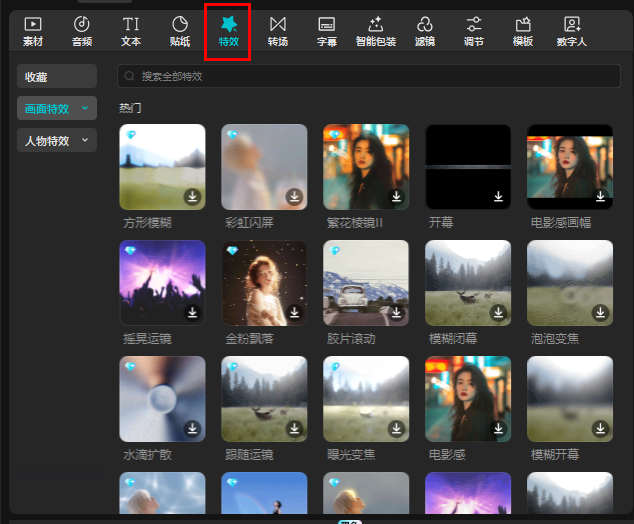Image resolution: width=634 pixels, height=524 pixels.
Task: Click the 电影感画幅 effect name label
Action: point(561,222)
